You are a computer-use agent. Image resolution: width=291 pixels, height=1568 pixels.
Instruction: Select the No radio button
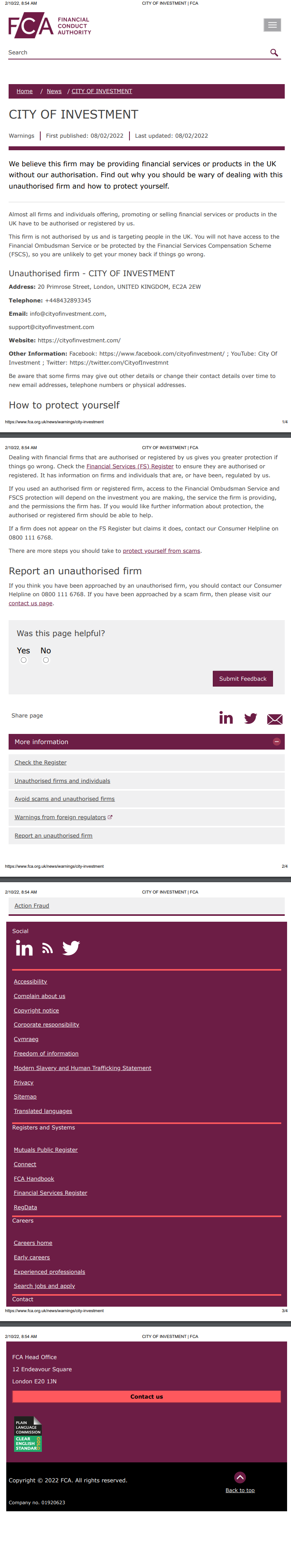46,660
